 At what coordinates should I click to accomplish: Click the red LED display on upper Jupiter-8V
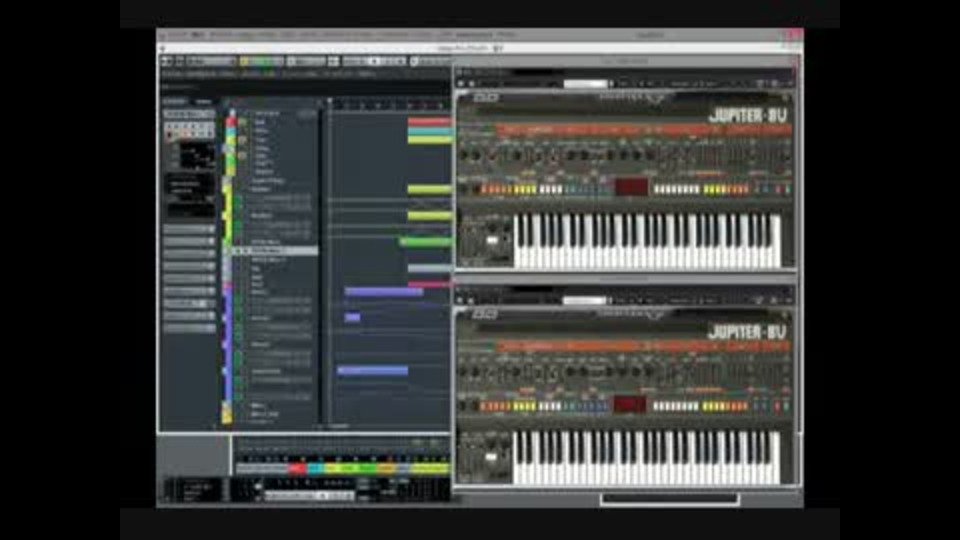coord(631,187)
